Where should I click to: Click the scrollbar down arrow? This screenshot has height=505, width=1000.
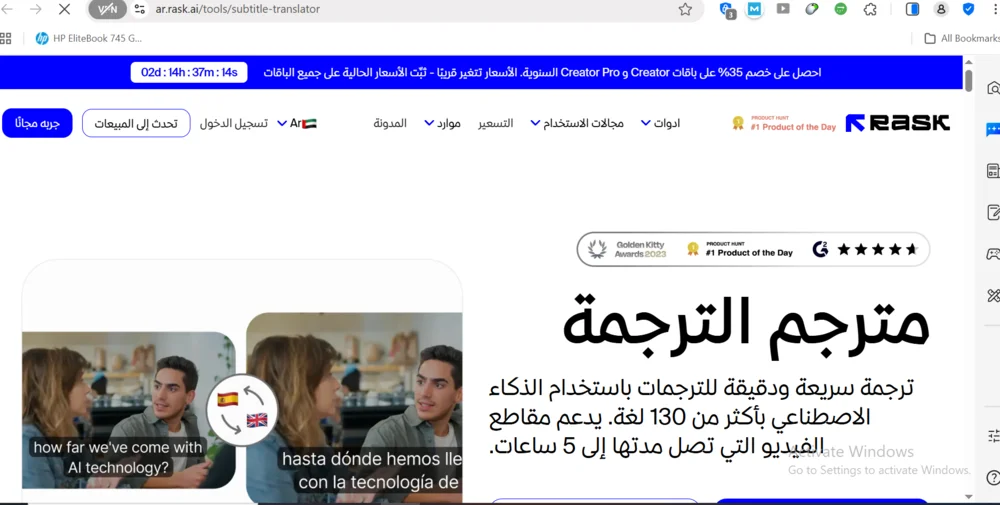[968, 496]
